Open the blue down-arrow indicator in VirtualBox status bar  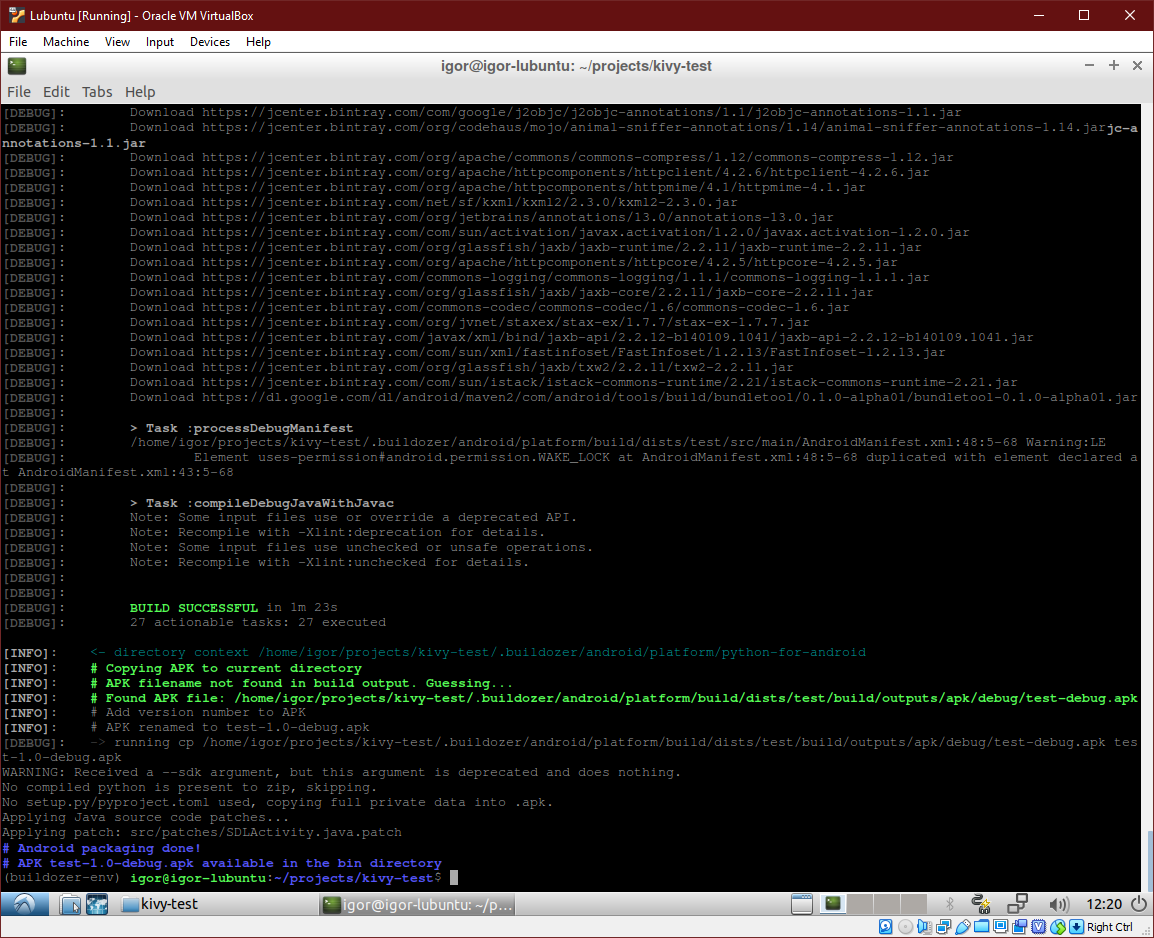pyautogui.click(x=1076, y=926)
